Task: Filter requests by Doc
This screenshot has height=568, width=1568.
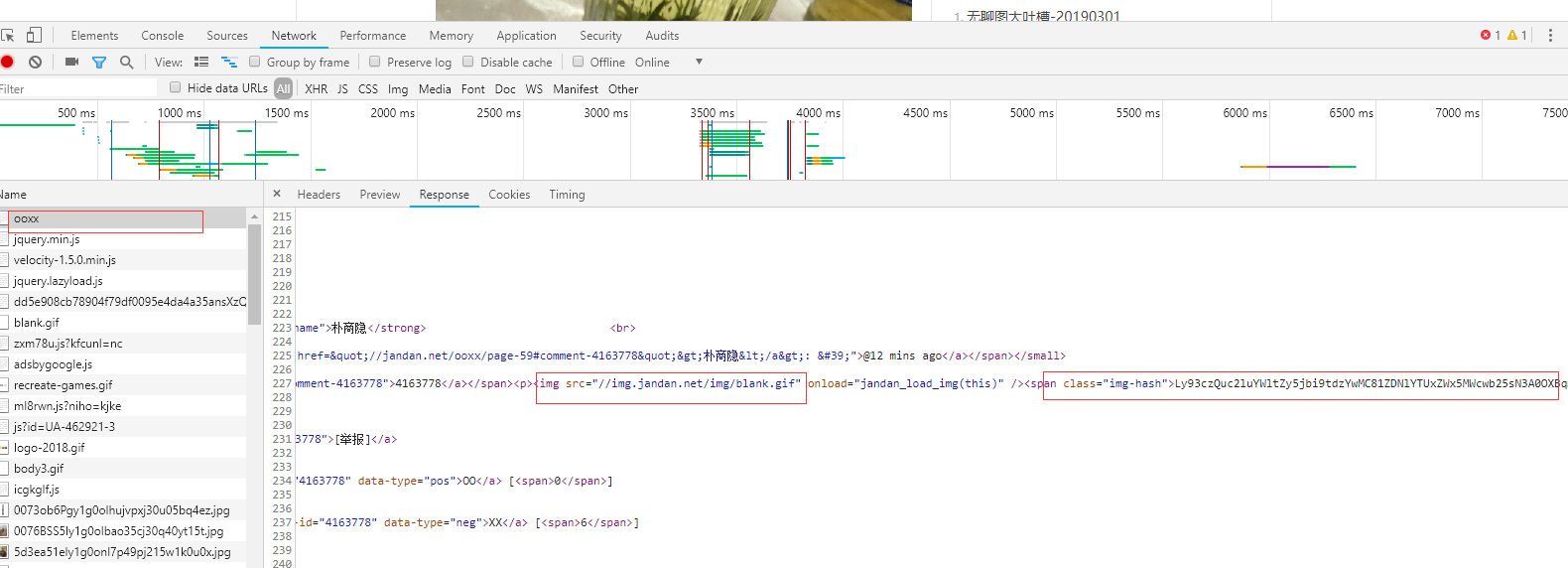Action: pyautogui.click(x=505, y=88)
